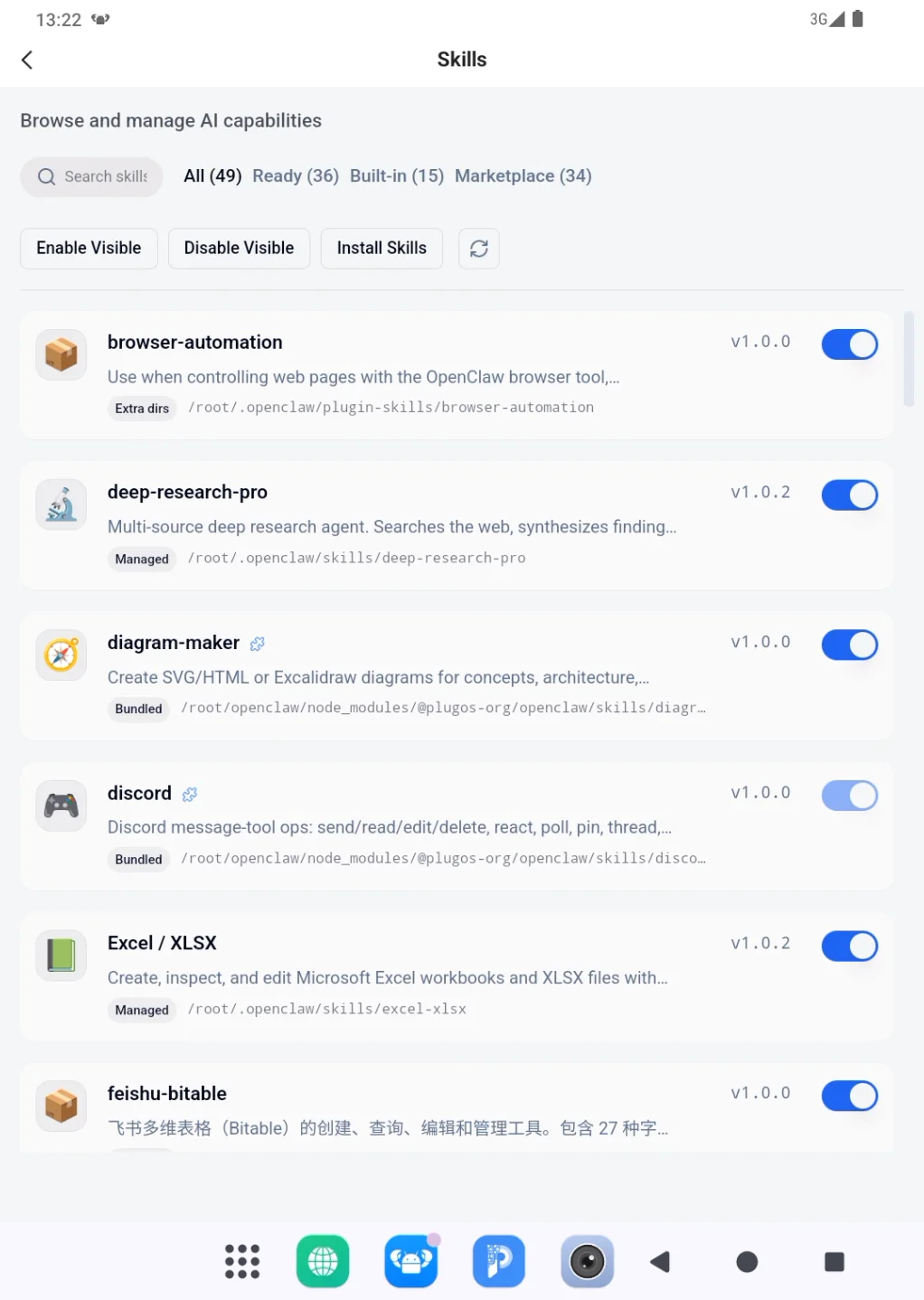924x1300 pixels.
Task: Click the Enable Visible button
Action: click(89, 249)
